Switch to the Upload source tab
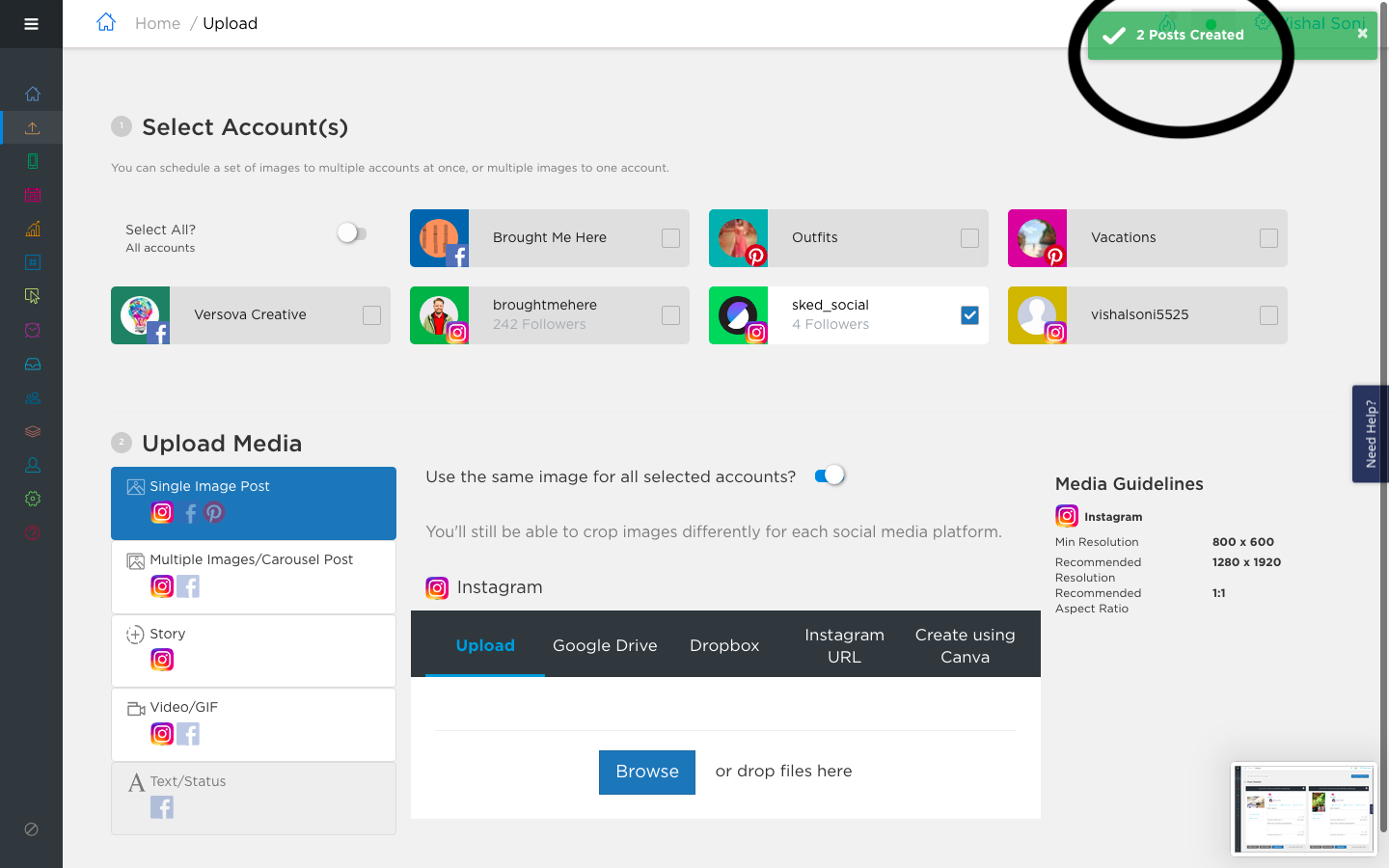1389x868 pixels. 485,645
